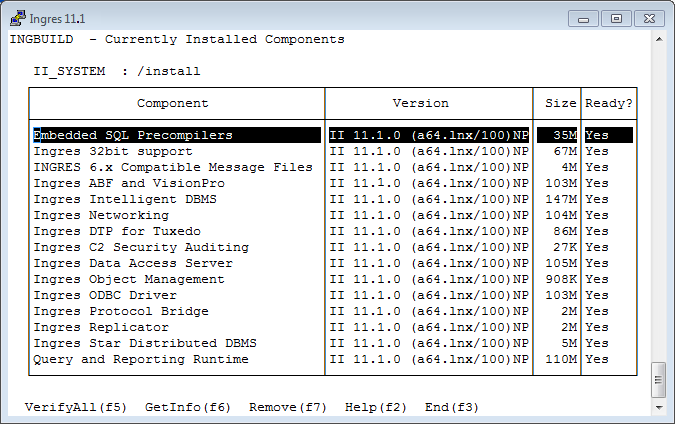Select VerifyAll(f5) menu command

(x=76, y=407)
